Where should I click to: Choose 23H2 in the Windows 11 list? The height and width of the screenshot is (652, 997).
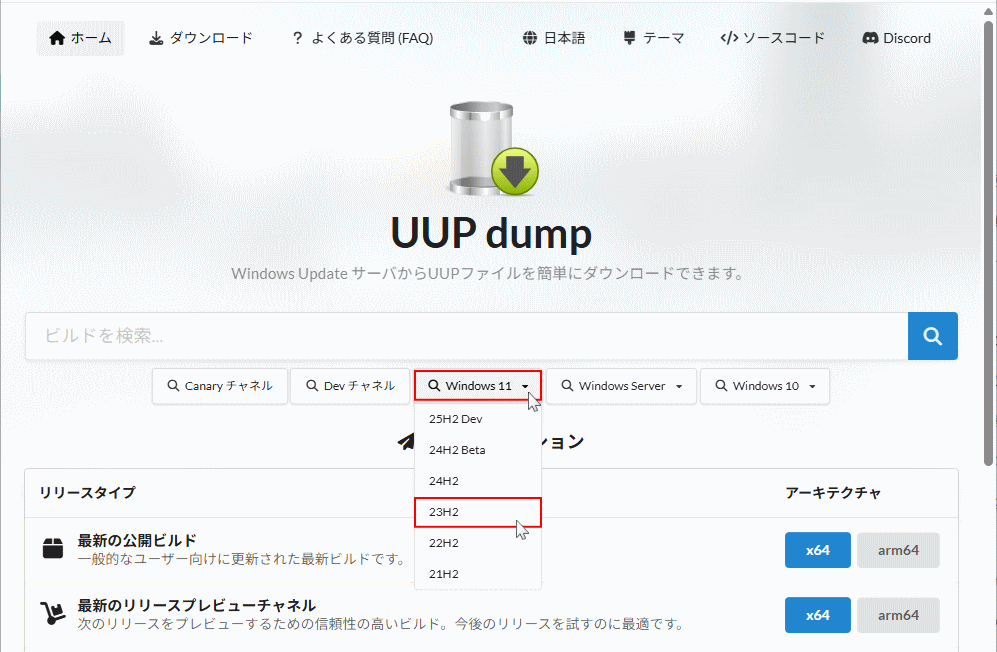click(478, 512)
